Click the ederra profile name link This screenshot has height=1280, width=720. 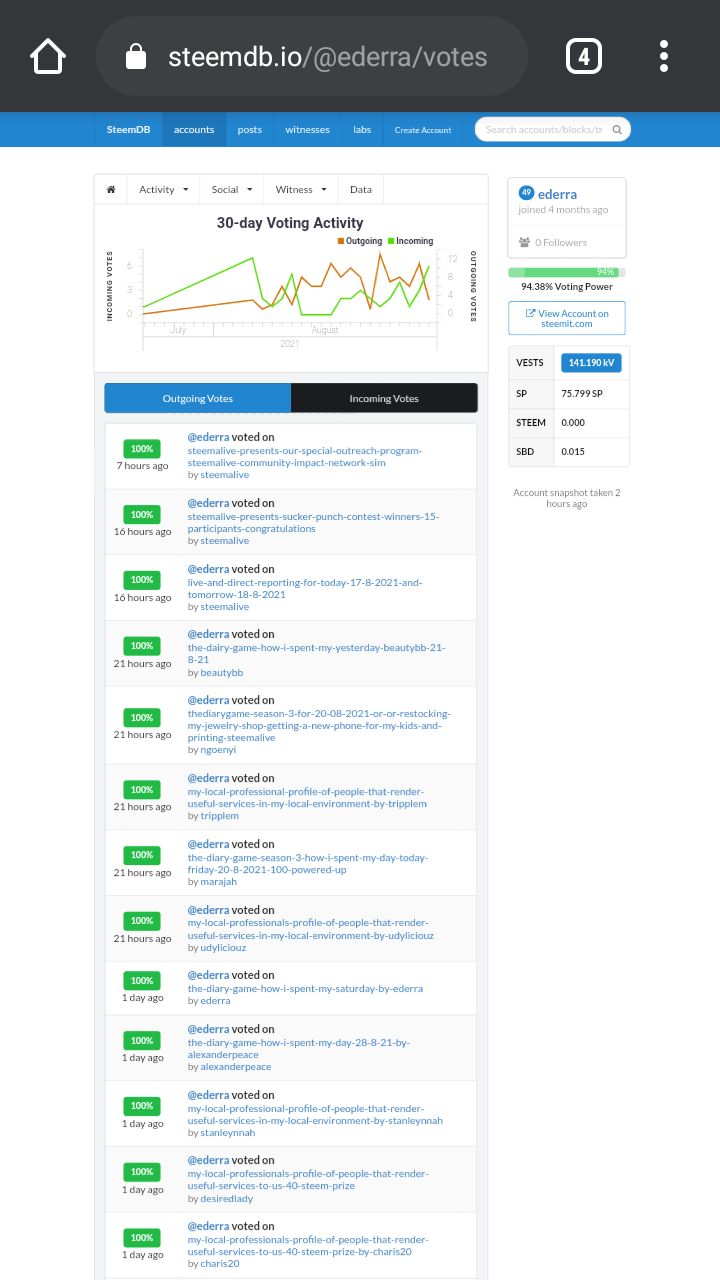(557, 194)
